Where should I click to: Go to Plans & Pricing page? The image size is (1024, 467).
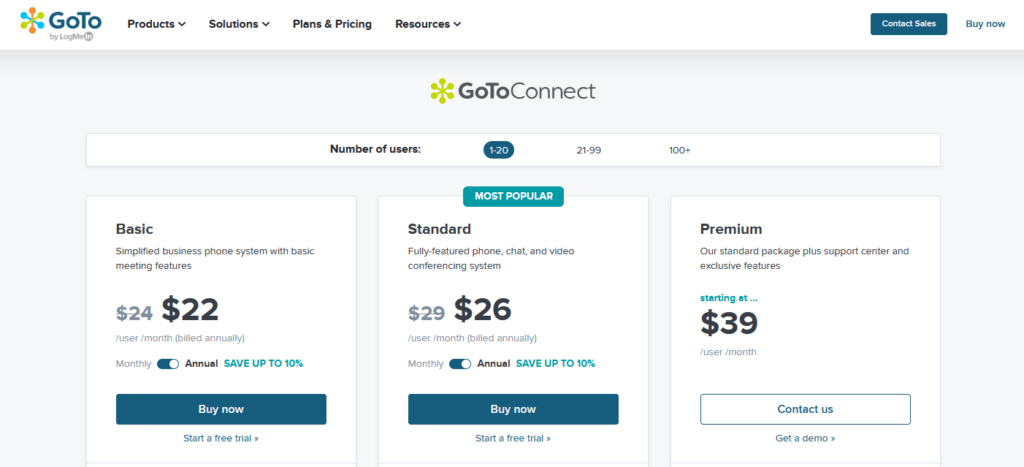(x=332, y=24)
